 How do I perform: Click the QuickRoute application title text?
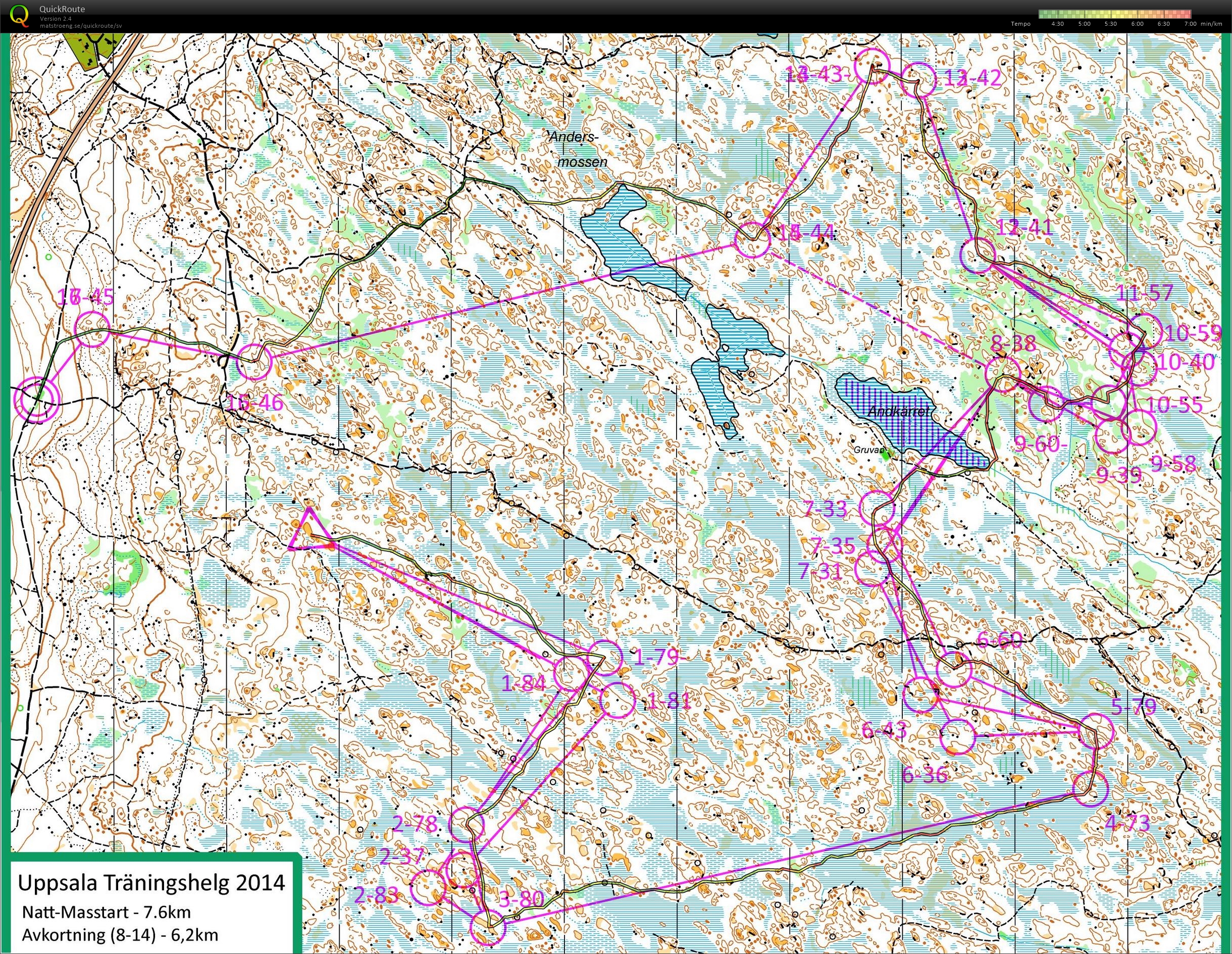(62, 9)
